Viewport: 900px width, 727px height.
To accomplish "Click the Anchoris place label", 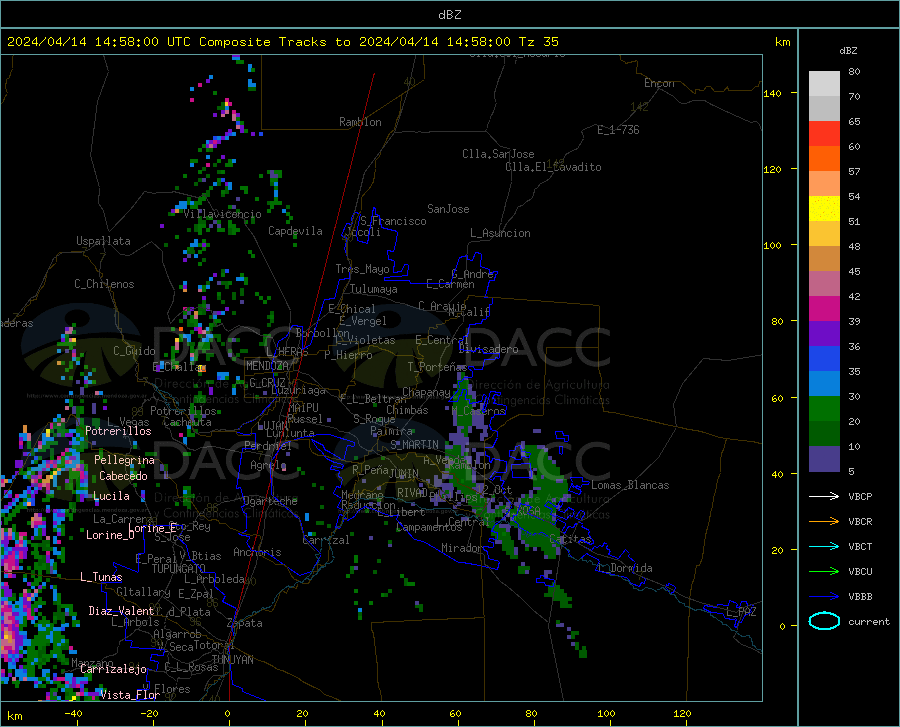I will click(x=257, y=553).
